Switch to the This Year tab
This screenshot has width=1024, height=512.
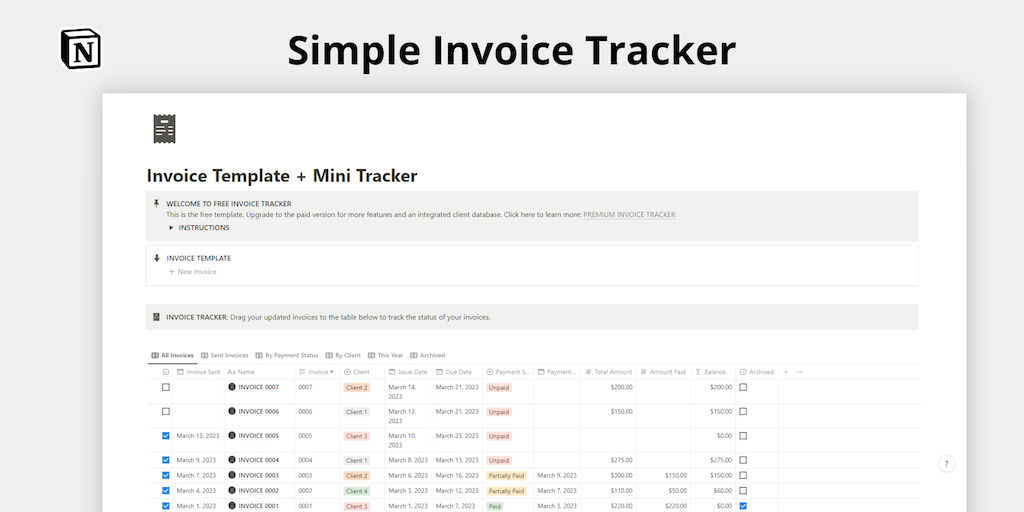(385, 356)
